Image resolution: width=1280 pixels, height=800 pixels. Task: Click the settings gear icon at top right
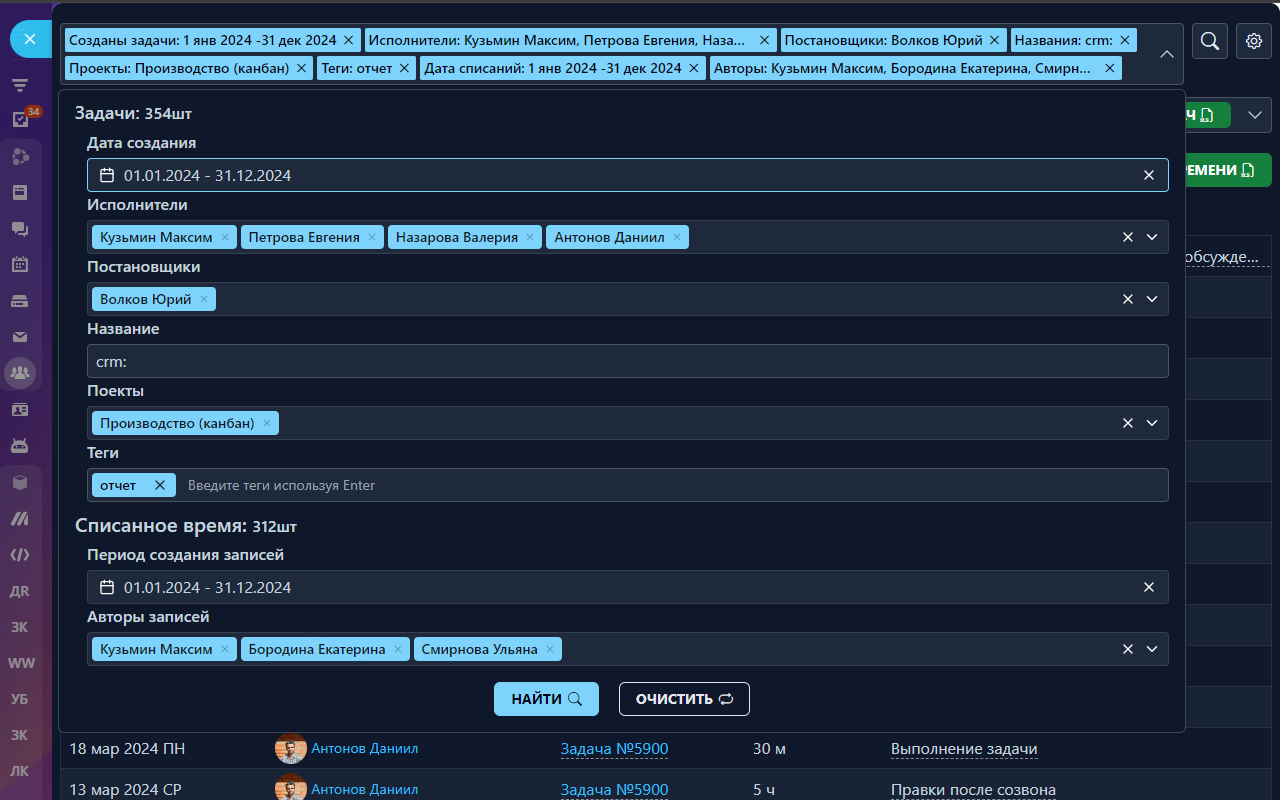1254,41
